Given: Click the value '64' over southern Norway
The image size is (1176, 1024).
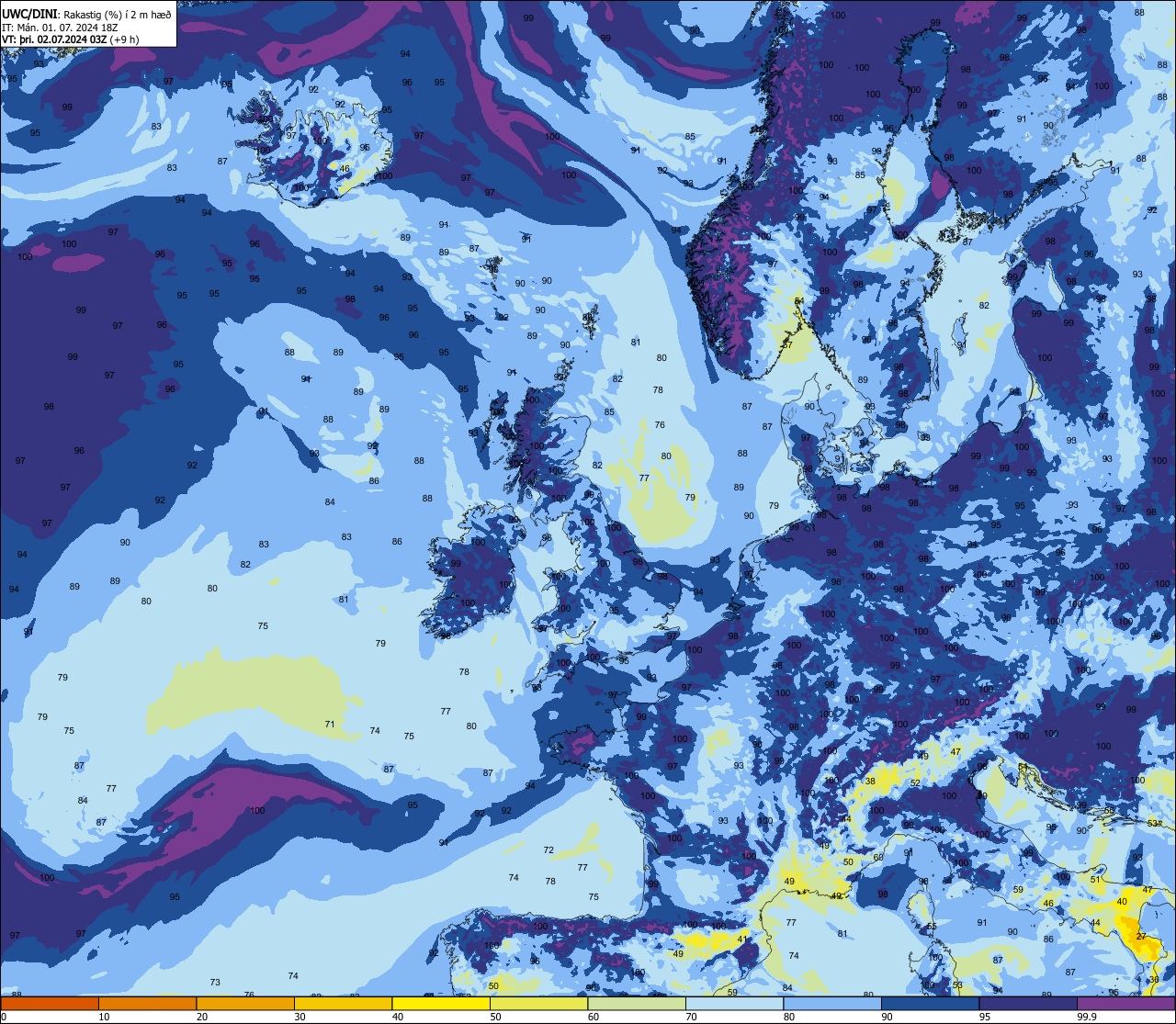Looking at the screenshot, I should click(x=799, y=301).
